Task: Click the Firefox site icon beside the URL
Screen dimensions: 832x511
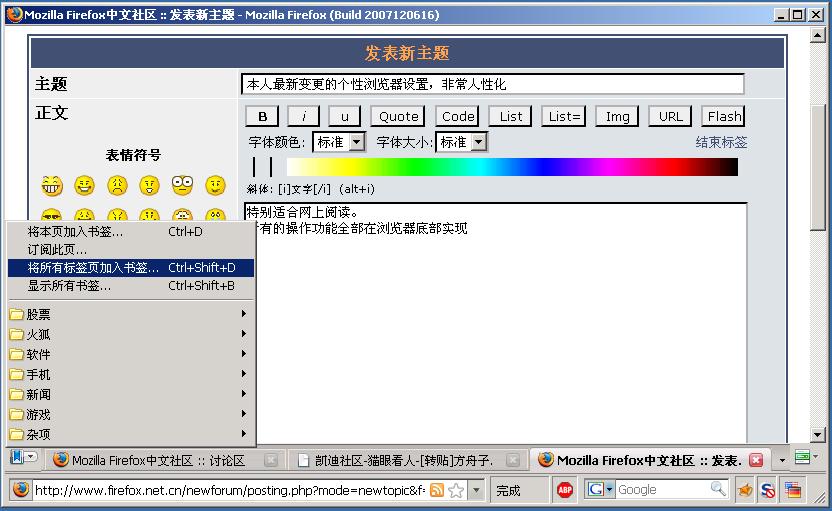Action: click(20, 489)
